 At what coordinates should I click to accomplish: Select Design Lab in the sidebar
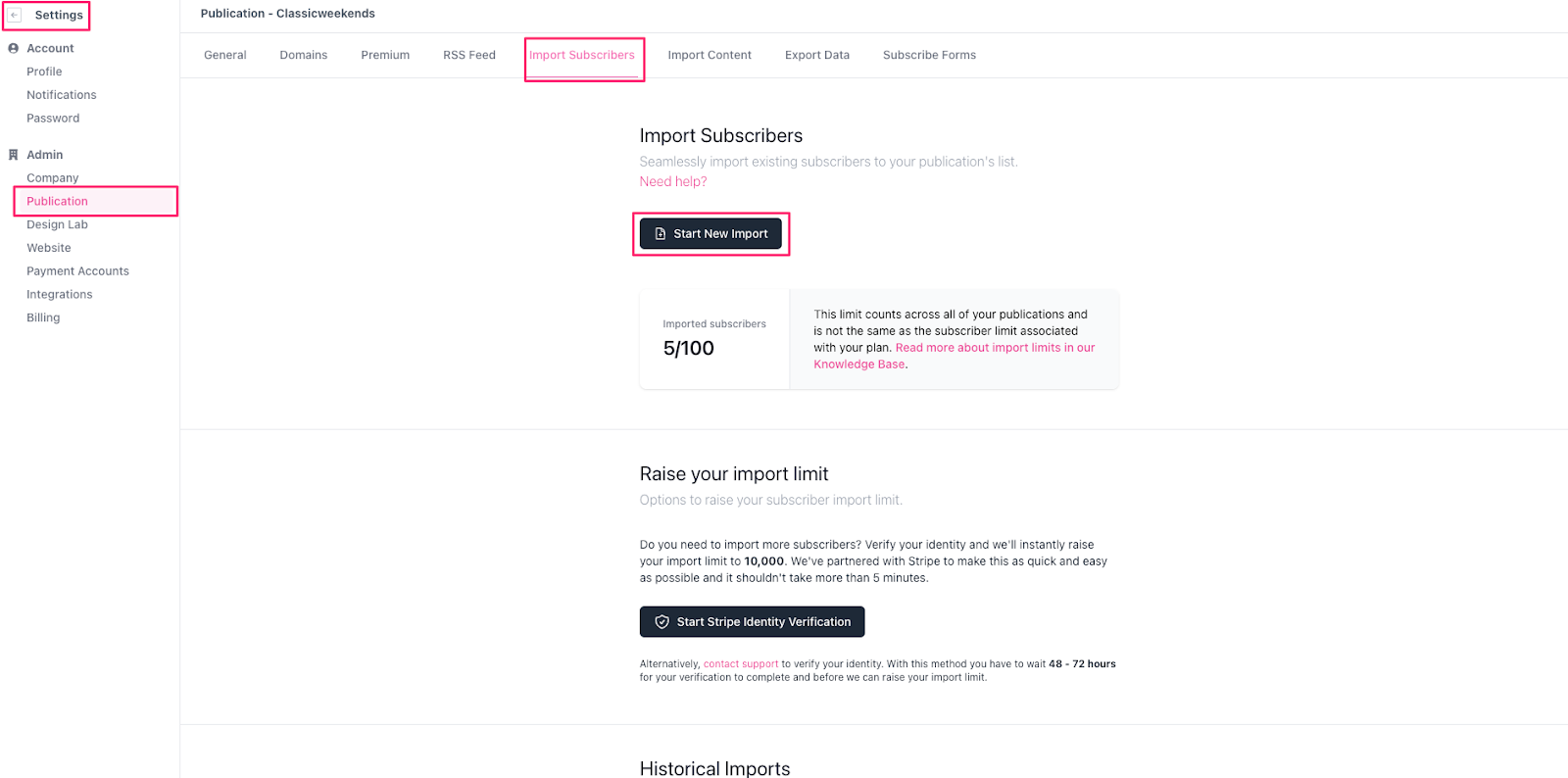57,224
